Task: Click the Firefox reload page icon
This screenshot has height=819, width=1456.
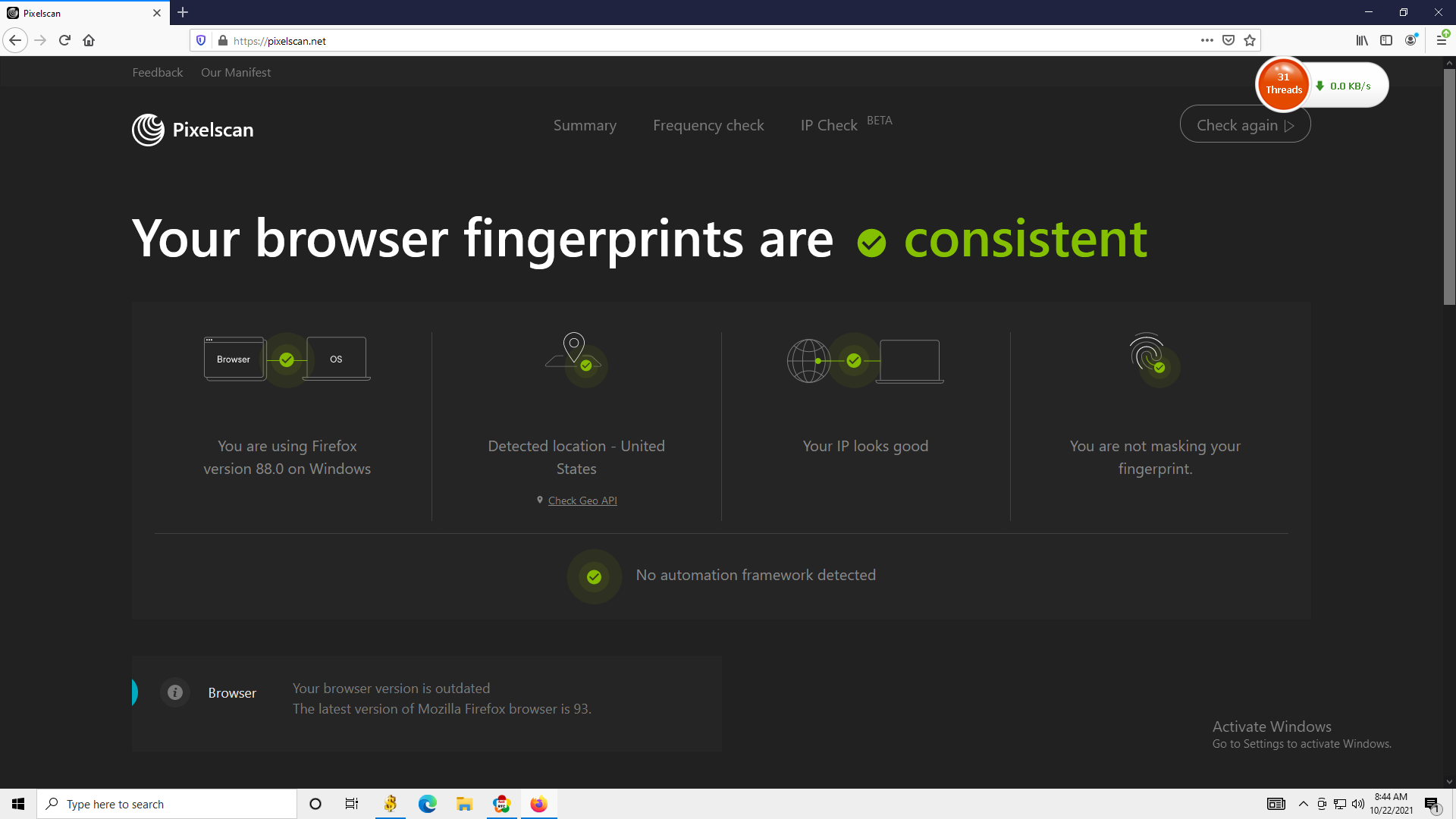Action: click(64, 40)
